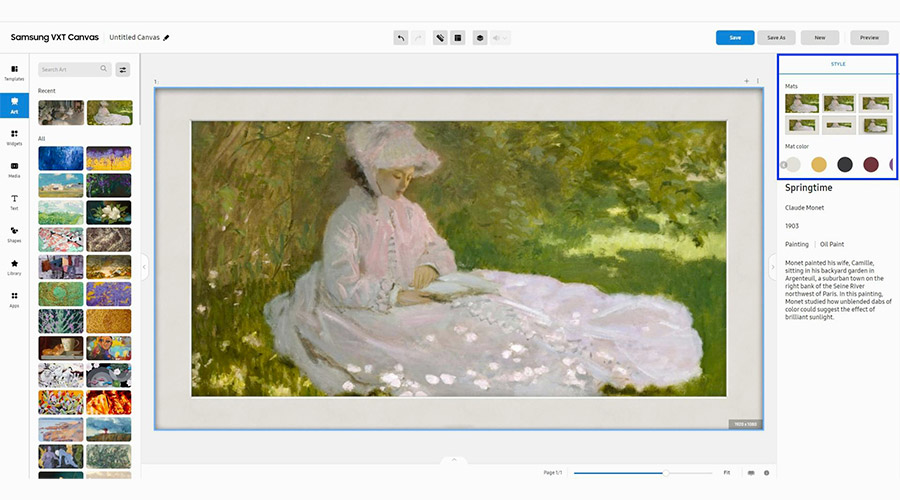Image resolution: width=900 pixels, height=500 pixels.
Task: Open the Library sidebar panel
Action: [x=14, y=267]
